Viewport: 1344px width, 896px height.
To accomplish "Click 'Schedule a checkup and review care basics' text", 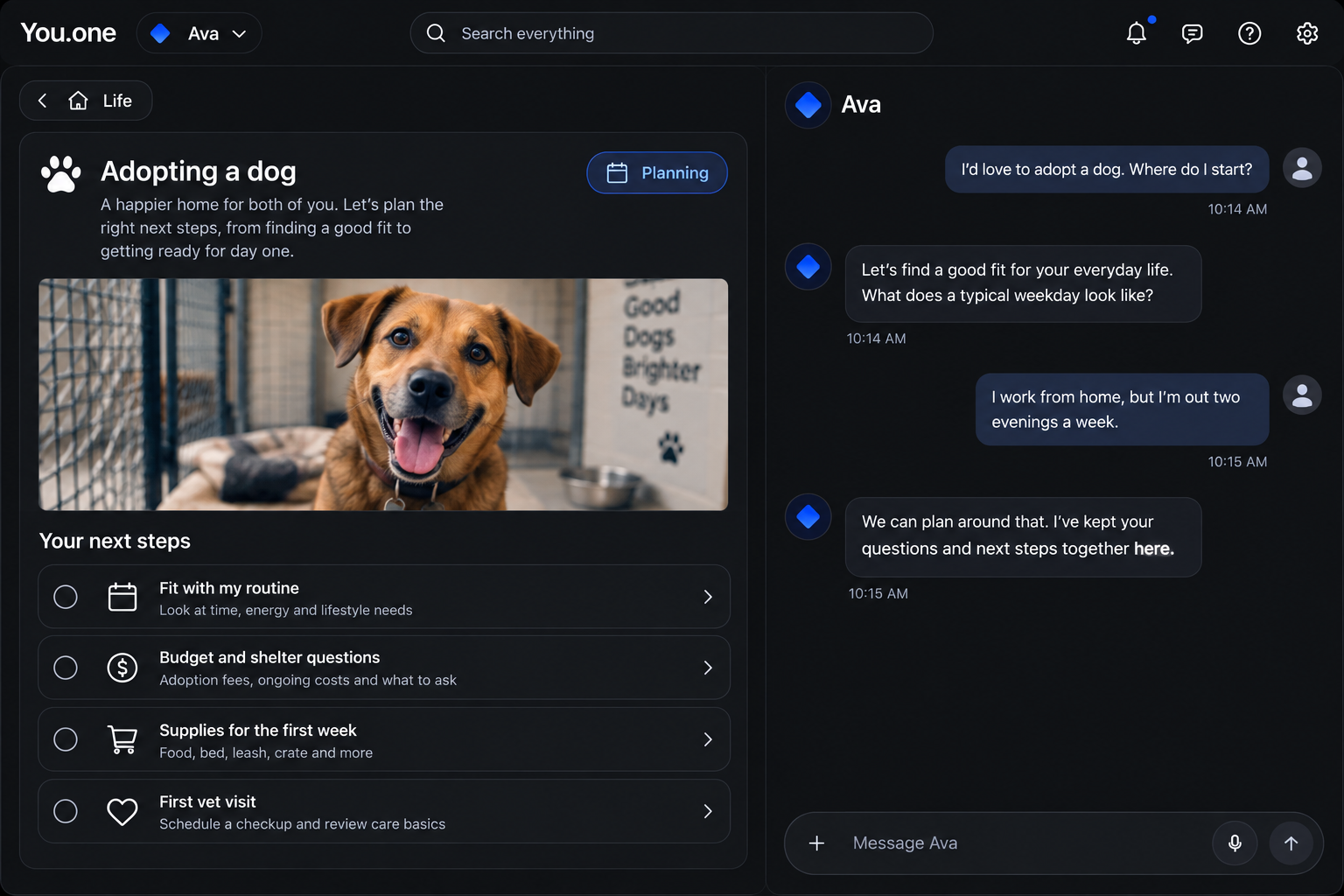I will click(x=302, y=824).
